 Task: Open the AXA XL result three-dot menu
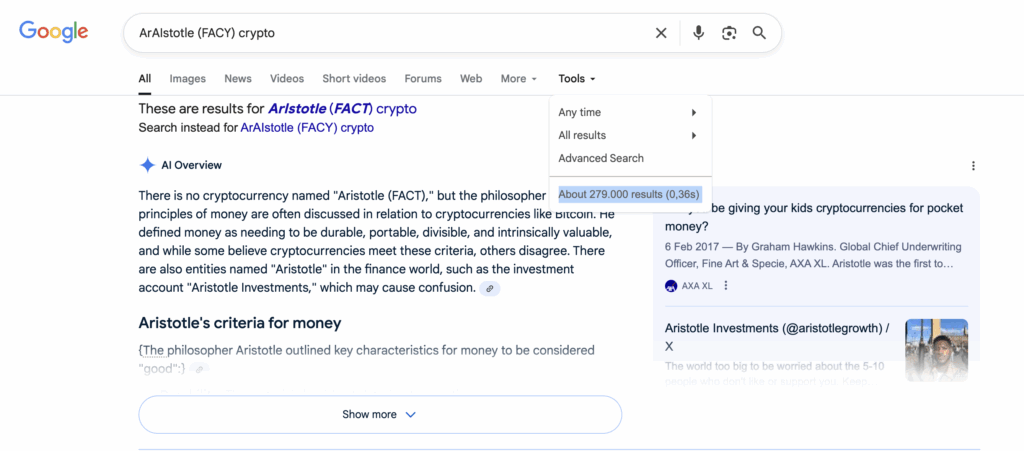pyautogui.click(x=726, y=286)
